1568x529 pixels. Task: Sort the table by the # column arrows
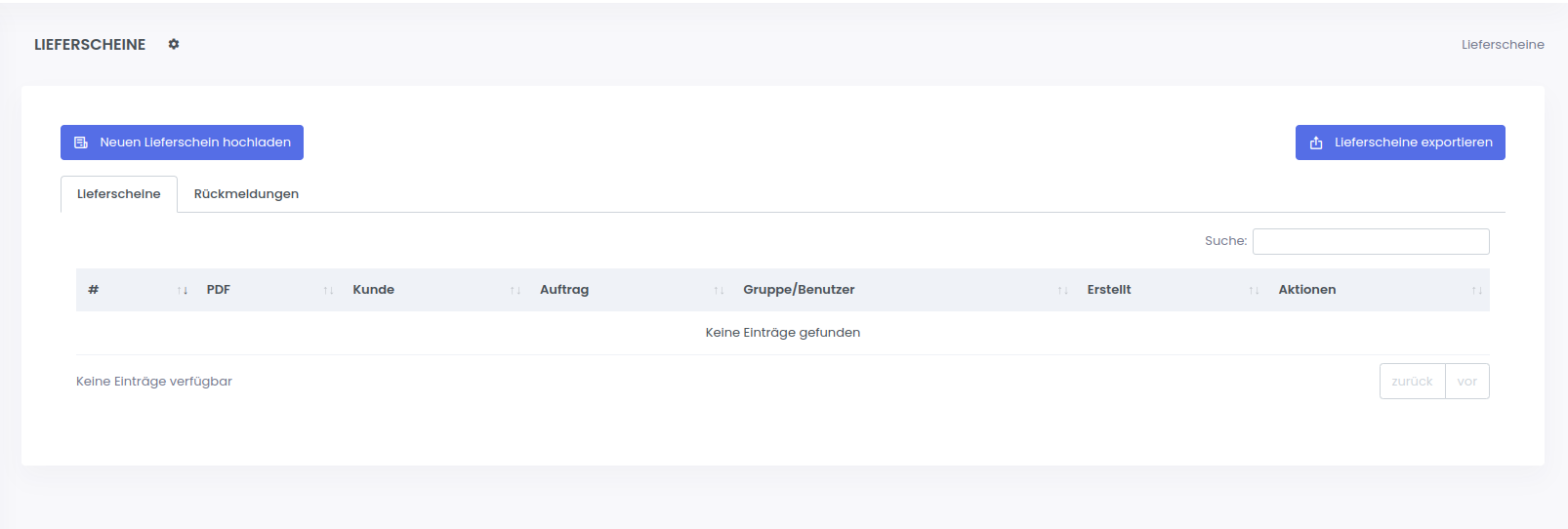183,290
